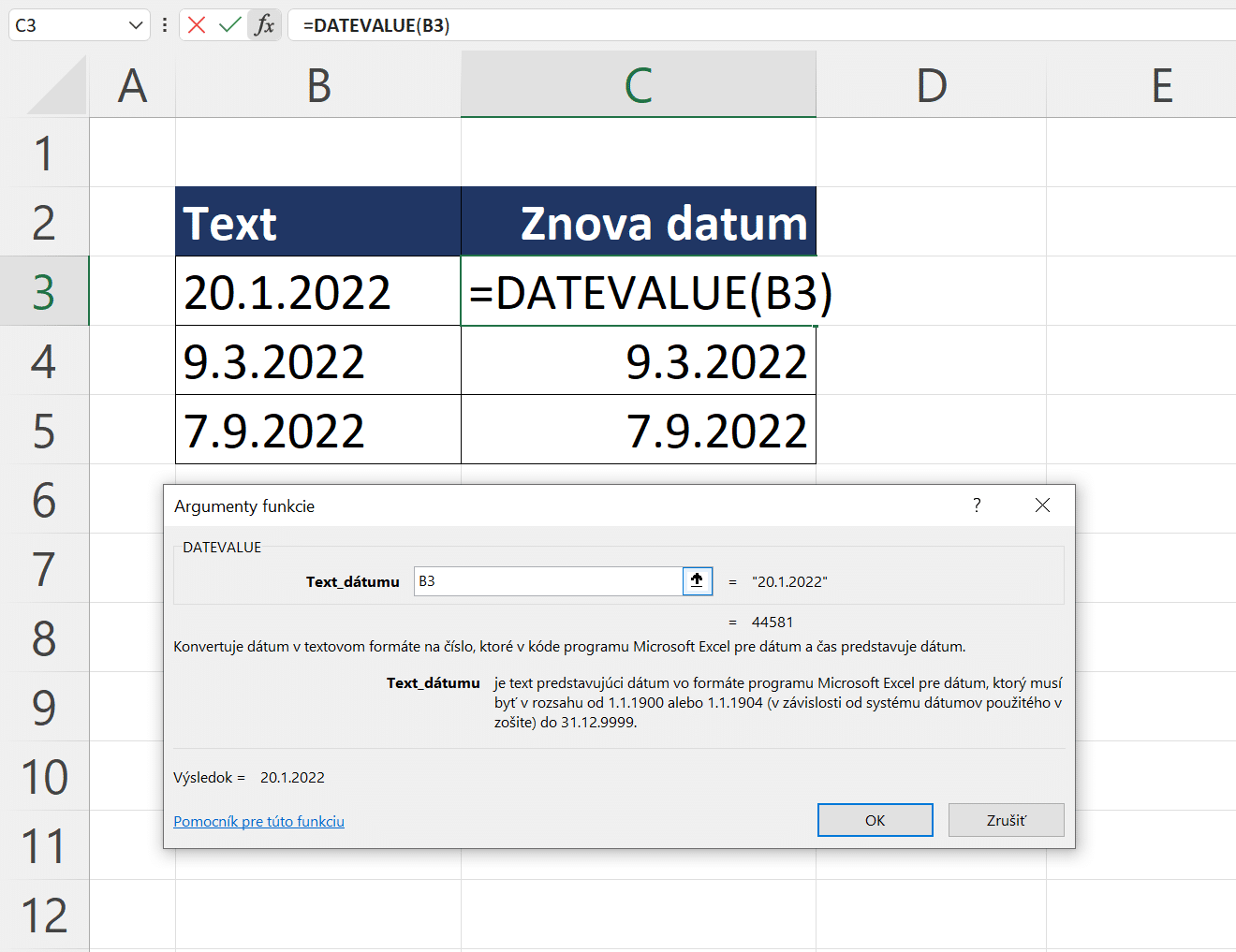
Task: Click the Text_dátumu field label
Action: coord(352,581)
